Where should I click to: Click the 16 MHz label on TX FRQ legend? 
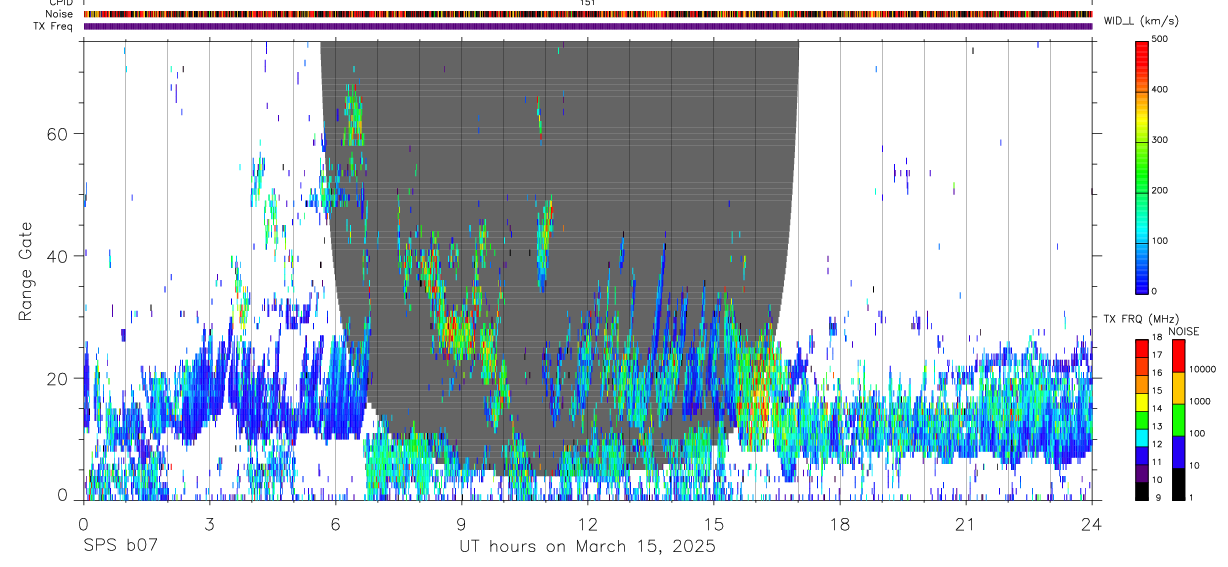[1155, 374]
